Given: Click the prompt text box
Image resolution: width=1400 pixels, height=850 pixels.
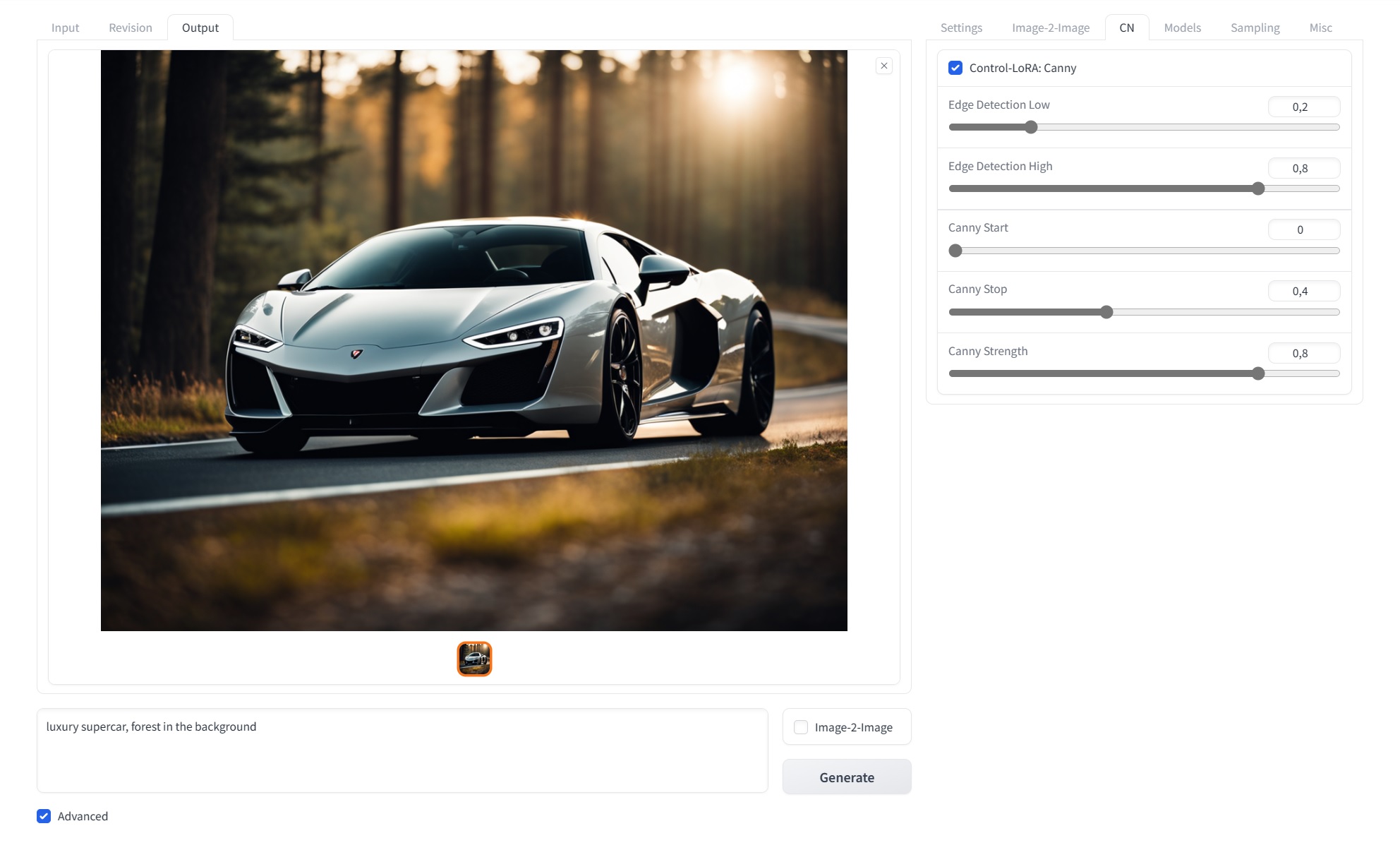Looking at the screenshot, I should [x=402, y=750].
